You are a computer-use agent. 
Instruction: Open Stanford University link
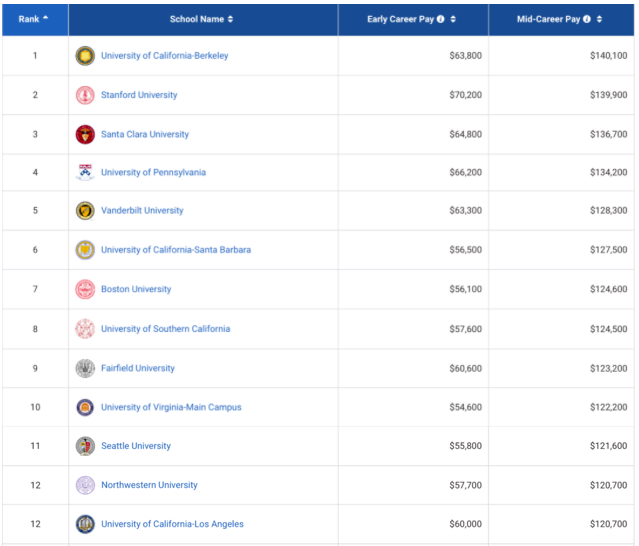[139, 95]
